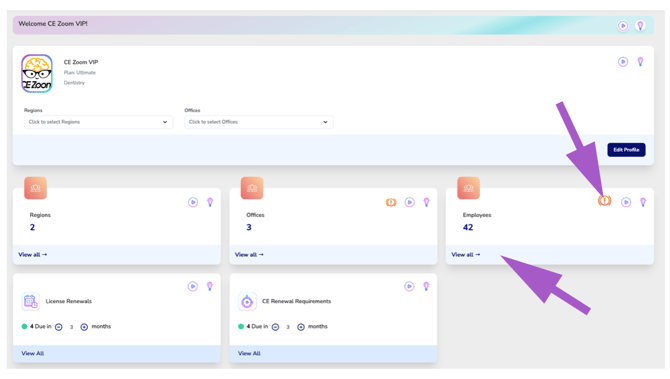View all employees

pyautogui.click(x=466, y=255)
